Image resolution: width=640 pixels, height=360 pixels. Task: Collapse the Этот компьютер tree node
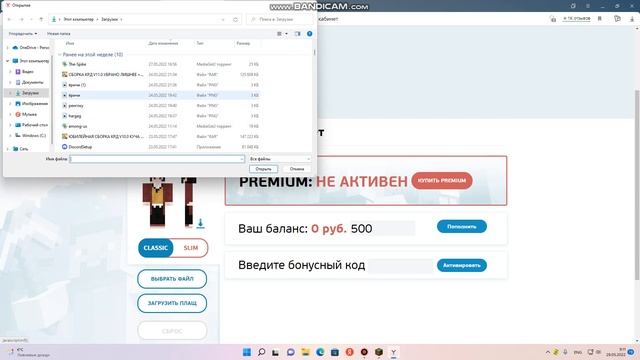click(7, 61)
